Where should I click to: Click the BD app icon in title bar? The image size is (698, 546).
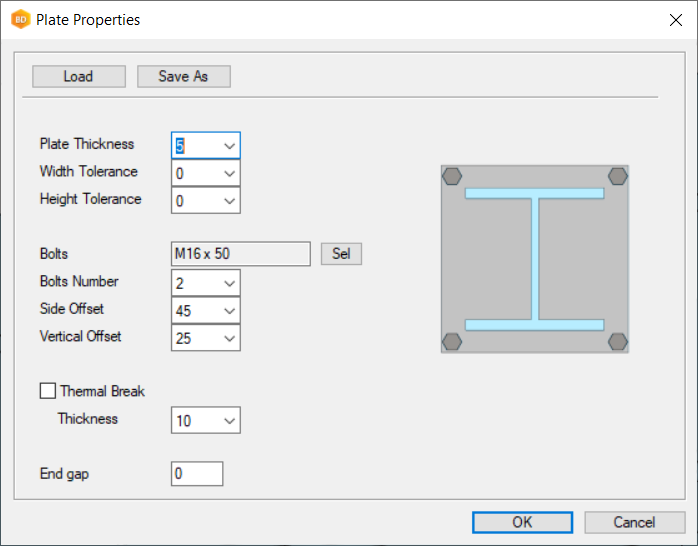20,19
